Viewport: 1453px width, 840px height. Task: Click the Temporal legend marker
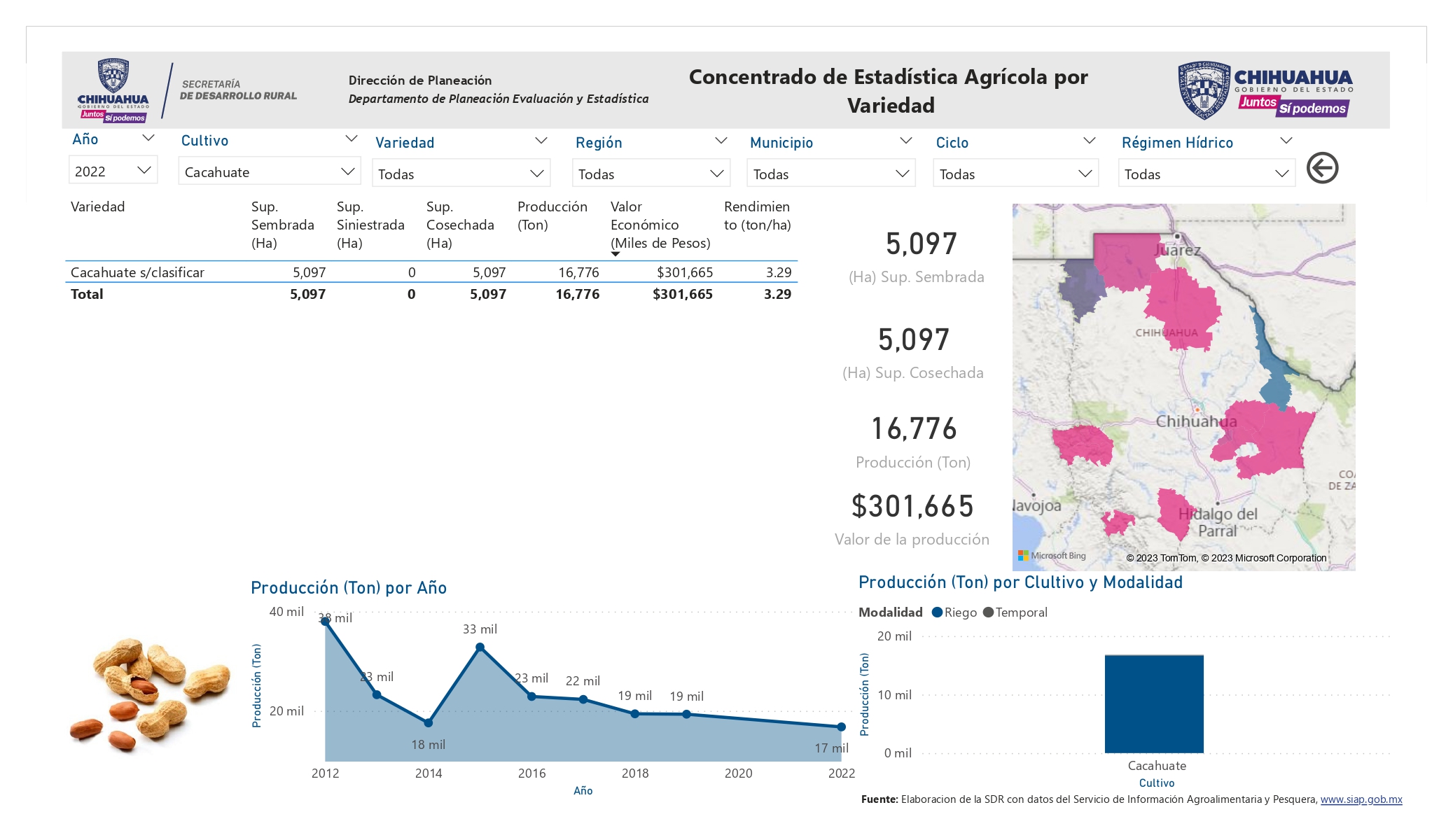[x=988, y=612]
